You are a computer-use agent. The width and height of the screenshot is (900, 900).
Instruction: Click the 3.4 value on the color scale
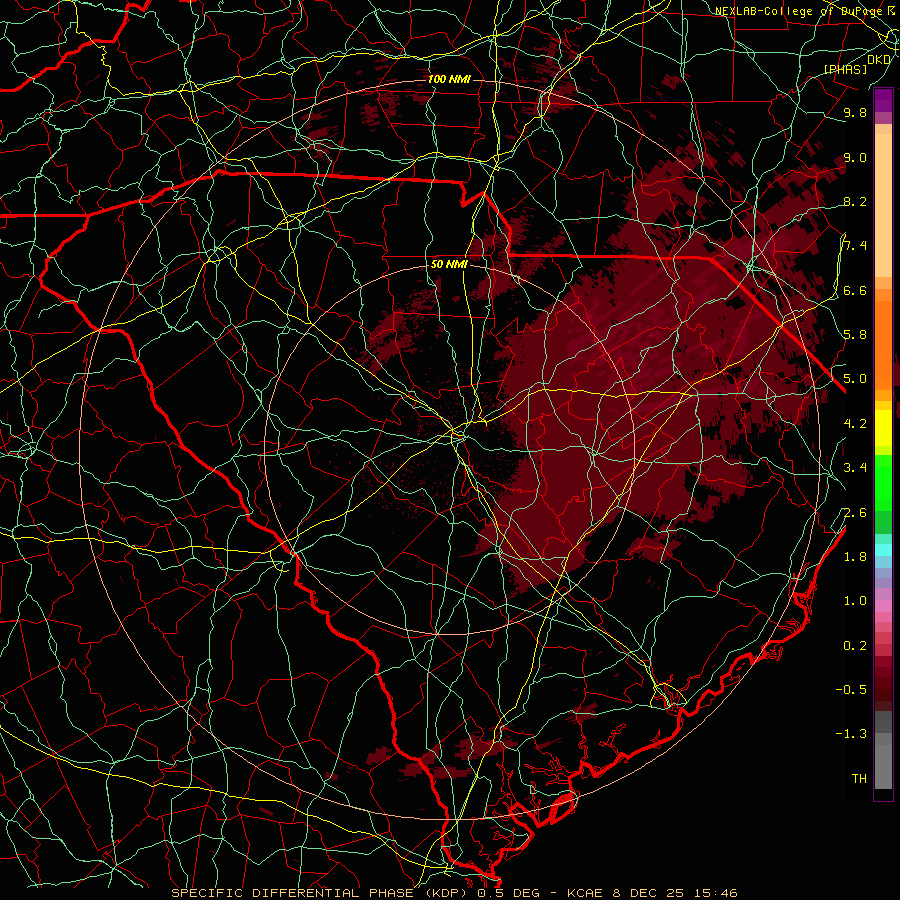[855, 467]
